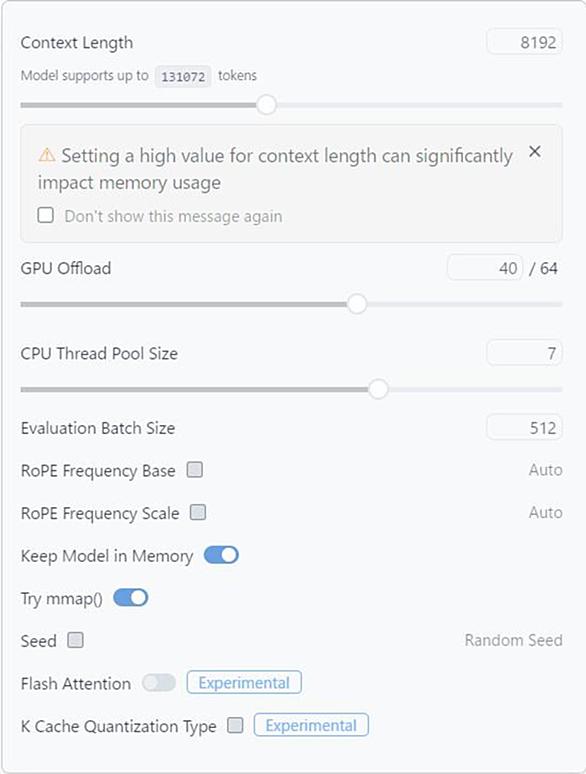Click the GPU Offload slider handle

(357, 304)
